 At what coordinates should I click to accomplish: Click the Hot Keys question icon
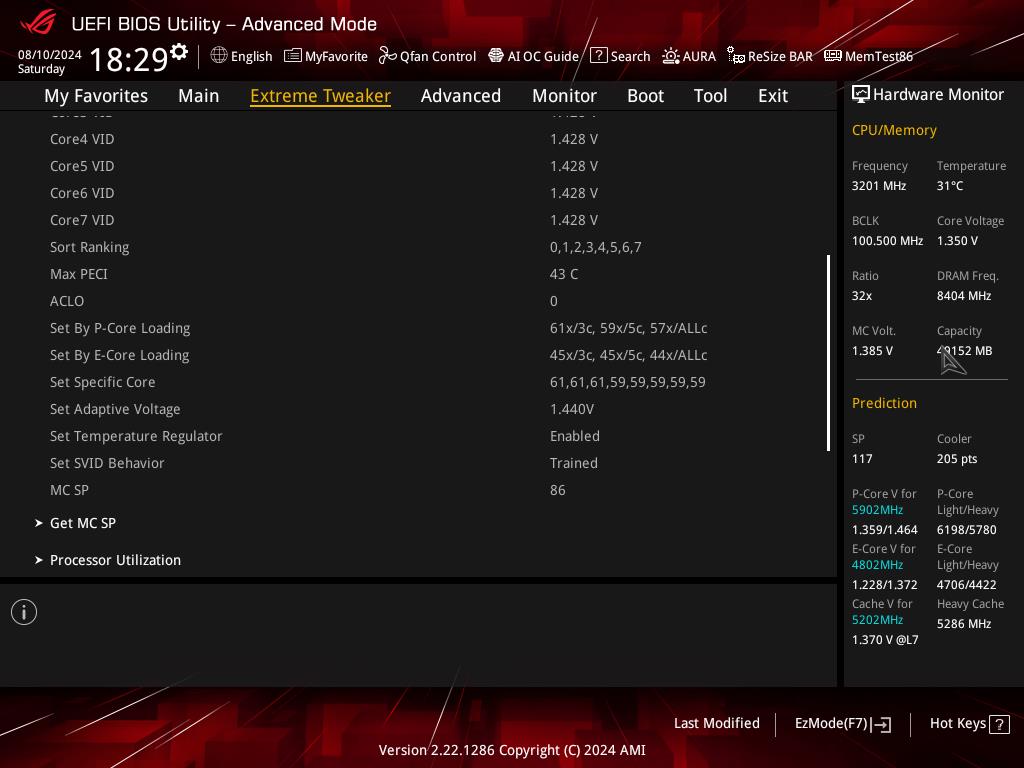999,724
